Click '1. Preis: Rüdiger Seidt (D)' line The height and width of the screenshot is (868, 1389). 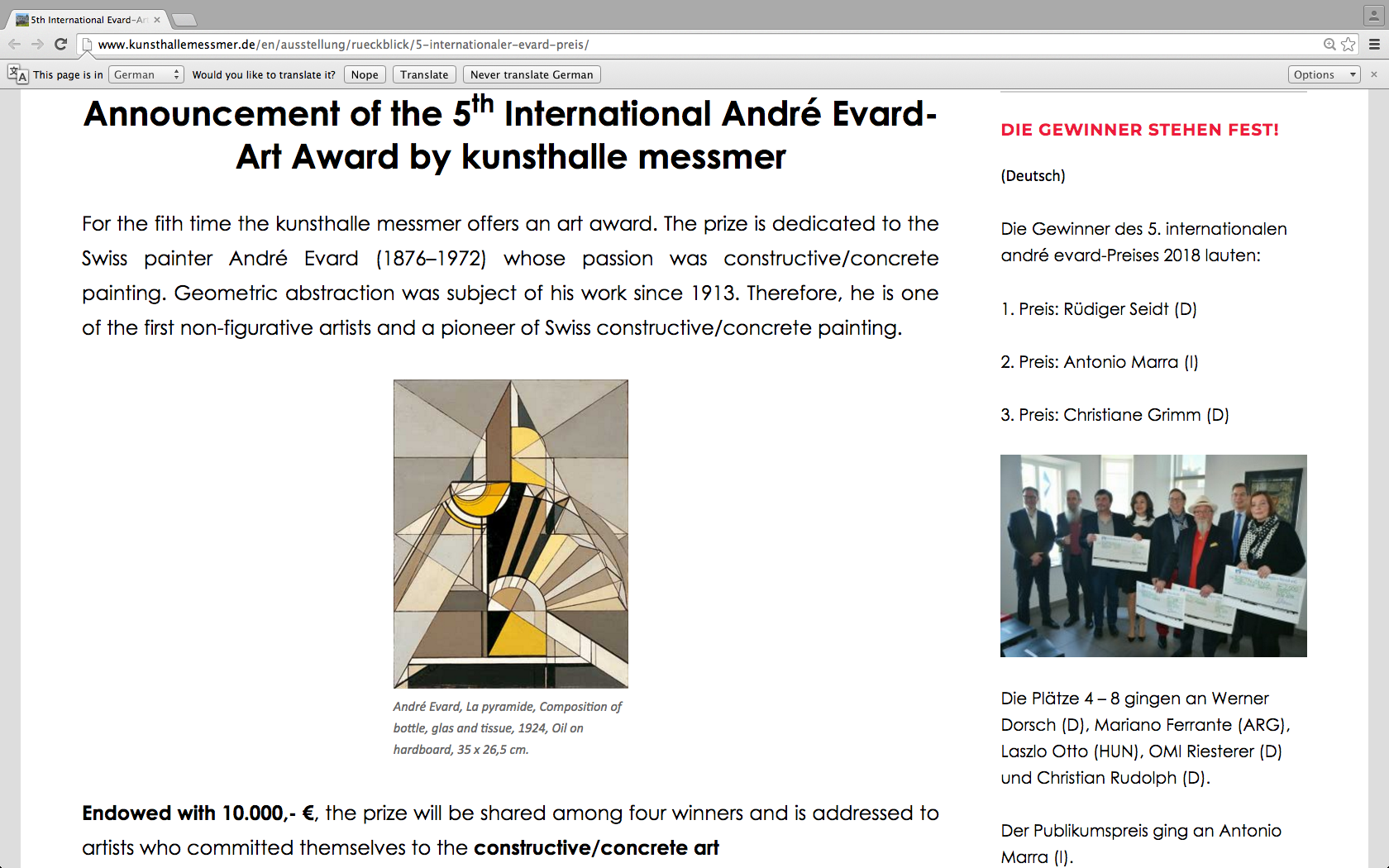pyautogui.click(x=1099, y=309)
